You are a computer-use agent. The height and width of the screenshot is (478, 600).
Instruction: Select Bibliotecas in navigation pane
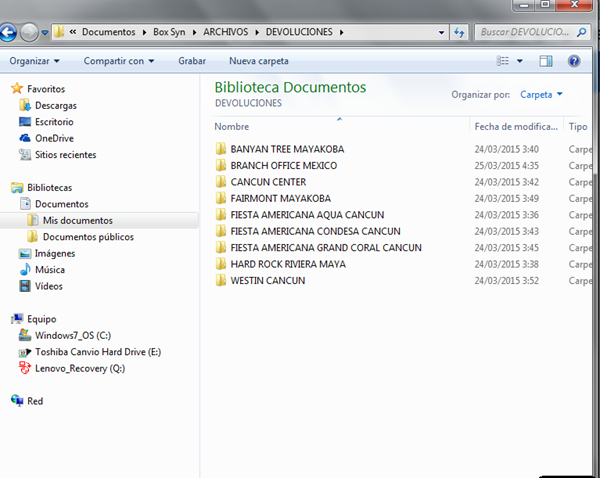[49, 188]
